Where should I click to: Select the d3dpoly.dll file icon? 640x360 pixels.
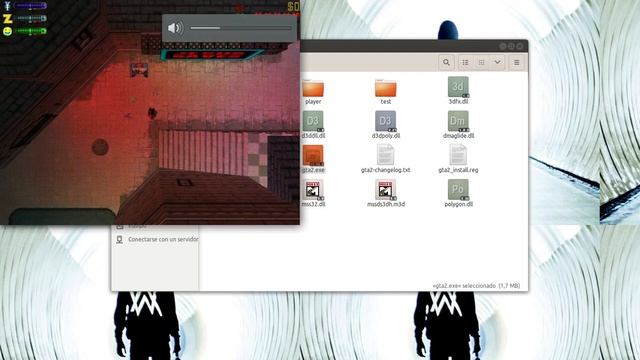(x=386, y=122)
